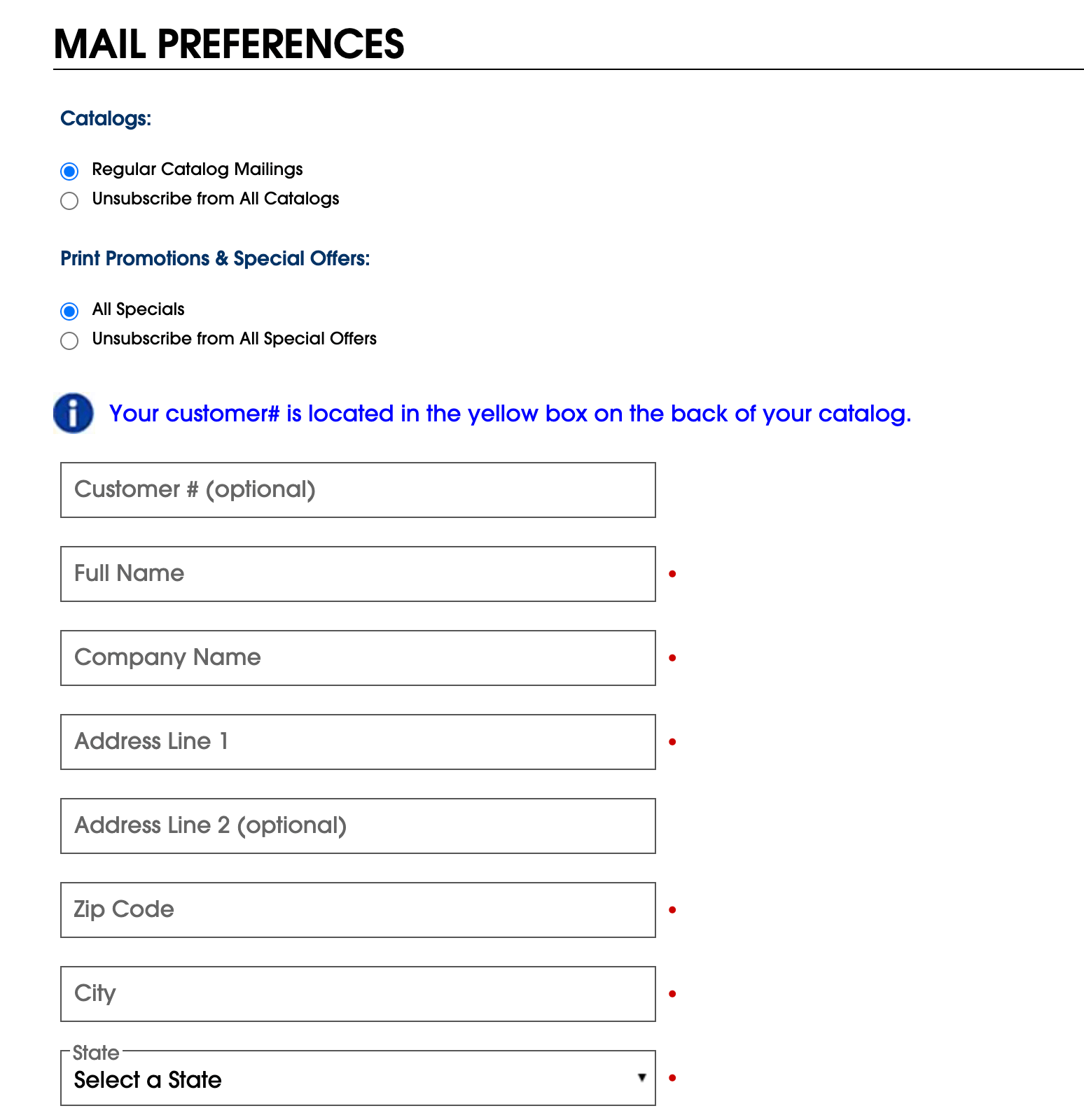Focus the Customer # optional field
Viewport: 1084px width, 1120px height.
click(x=358, y=490)
